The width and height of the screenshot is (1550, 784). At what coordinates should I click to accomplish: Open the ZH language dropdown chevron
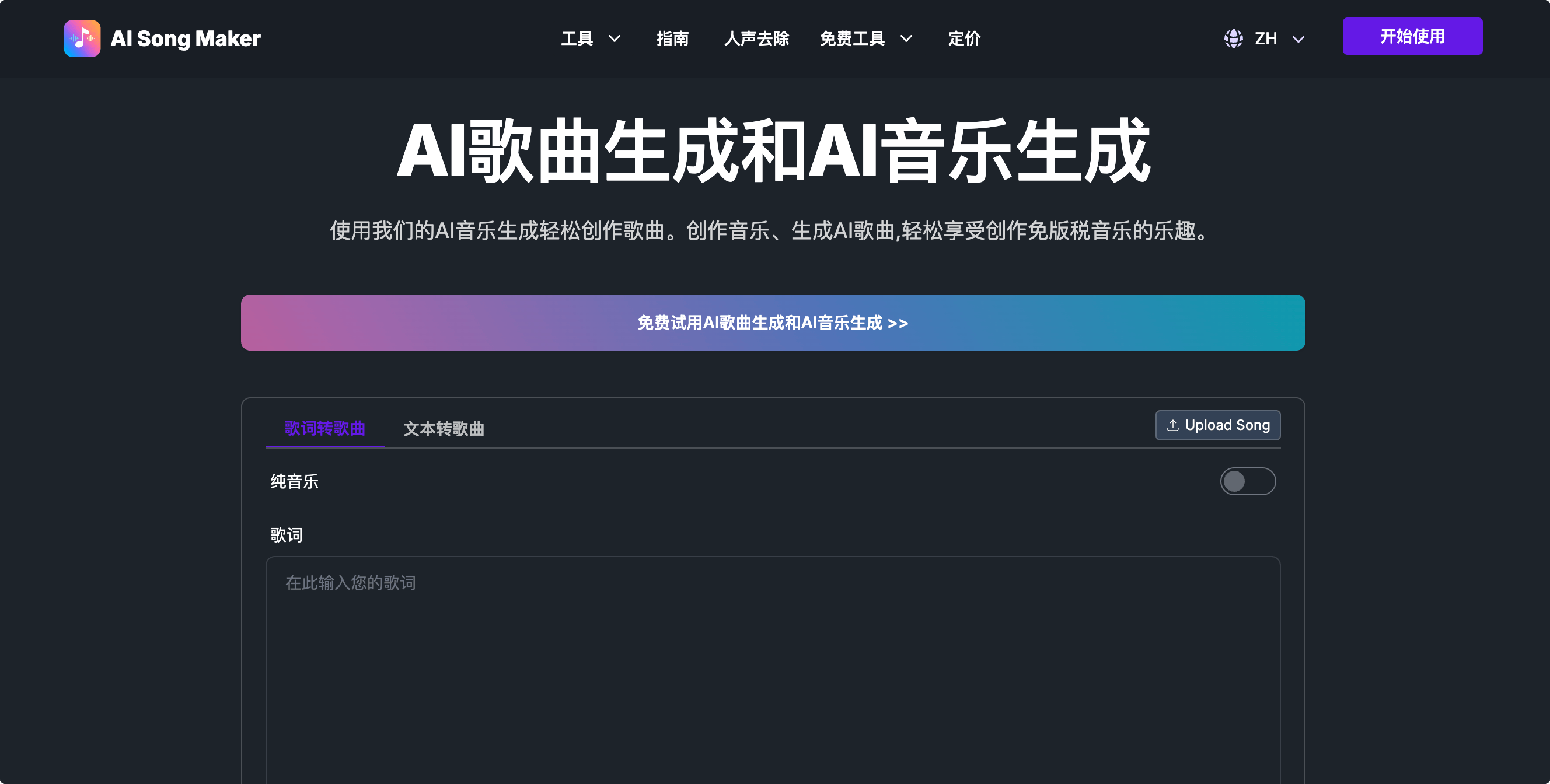click(1298, 39)
